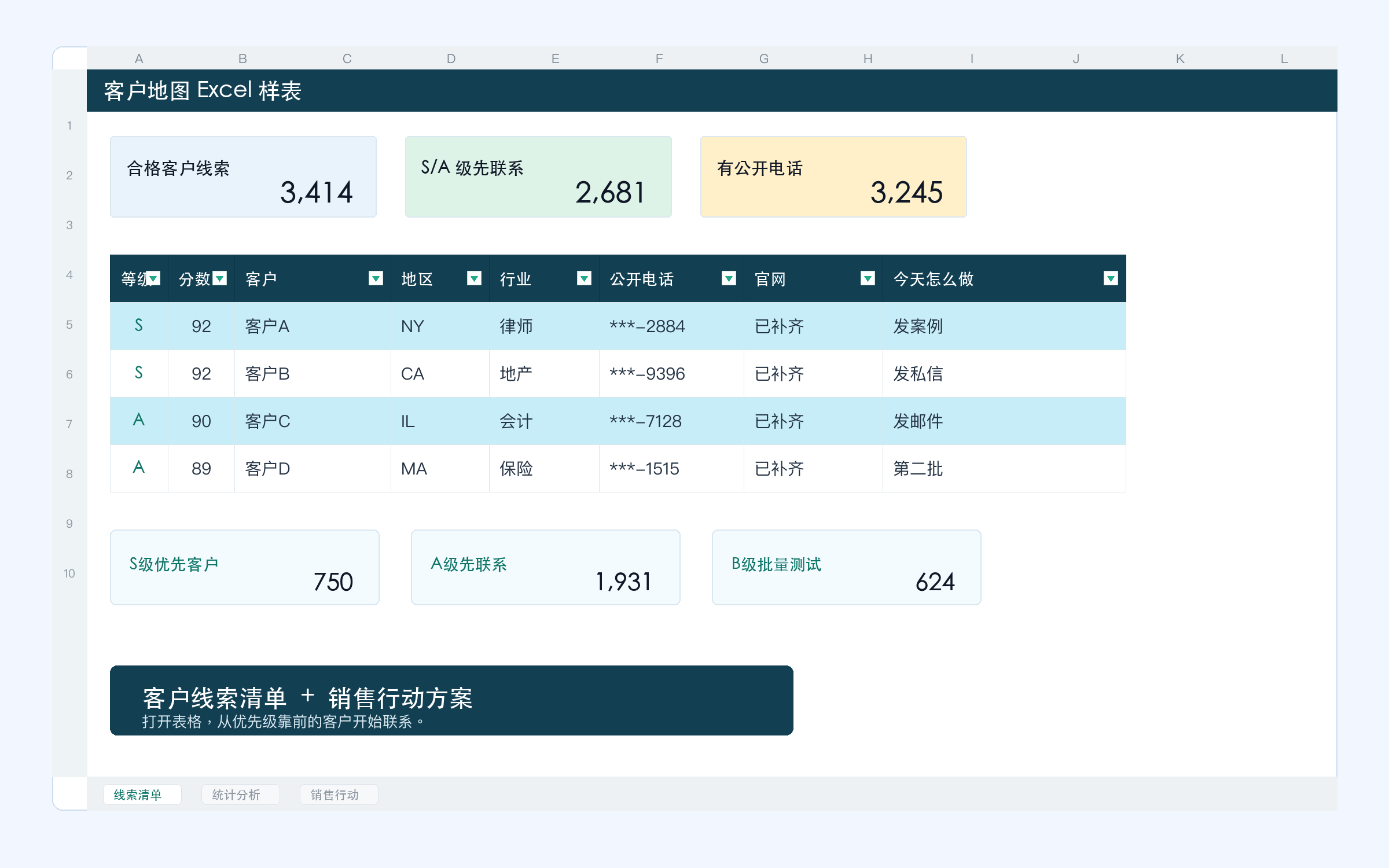This screenshot has width=1389, height=868.
Task: Click the S/A 级先联系 summary card
Action: (x=538, y=177)
